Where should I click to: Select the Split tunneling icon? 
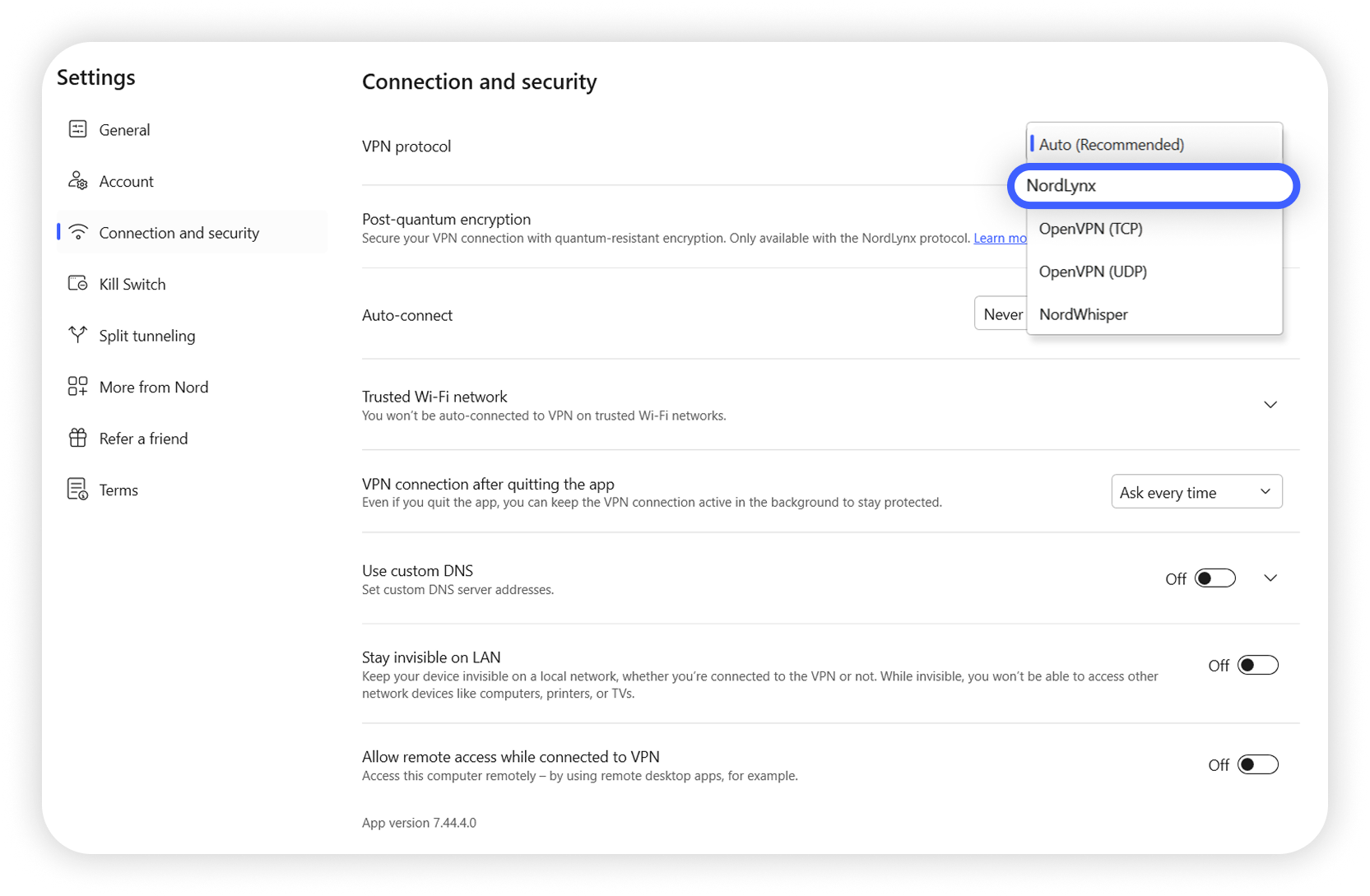coord(78,335)
